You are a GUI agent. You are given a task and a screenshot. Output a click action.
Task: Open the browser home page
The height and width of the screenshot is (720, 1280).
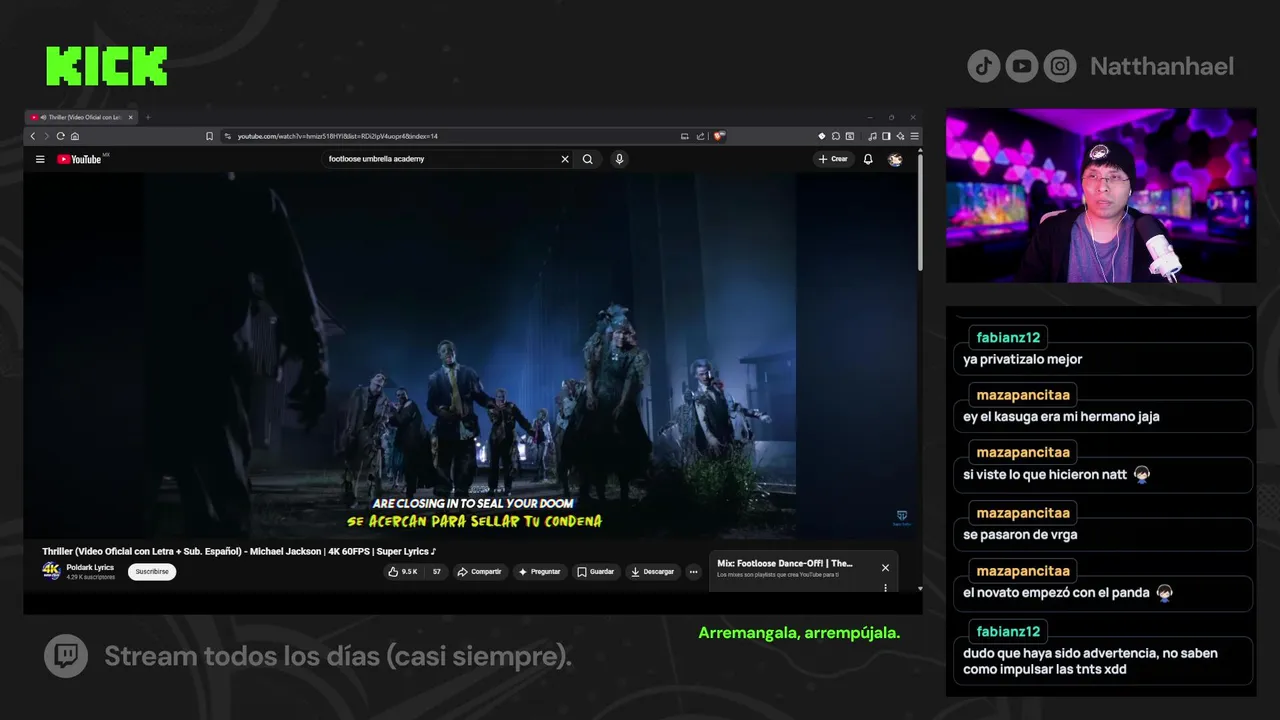tap(74, 136)
